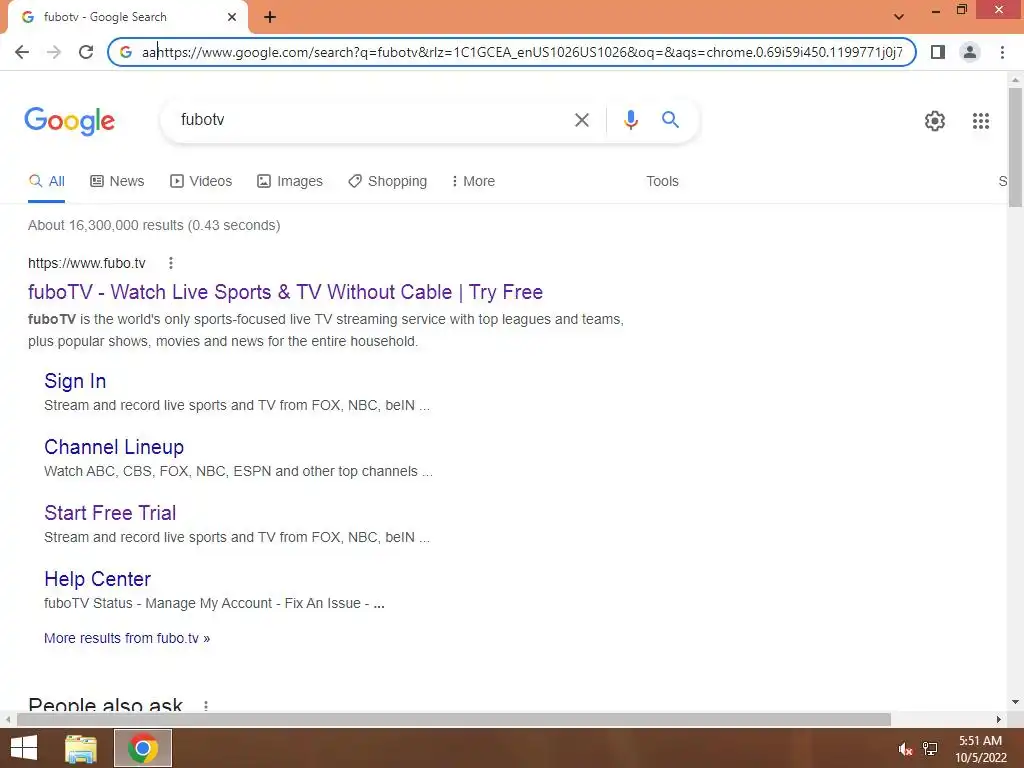This screenshot has width=1024, height=768.
Task: Switch to the Images tab
Action: point(289,181)
